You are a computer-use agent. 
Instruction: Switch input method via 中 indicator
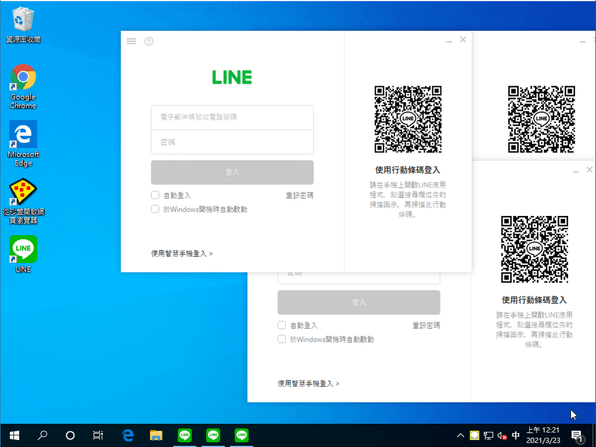[x=516, y=435]
